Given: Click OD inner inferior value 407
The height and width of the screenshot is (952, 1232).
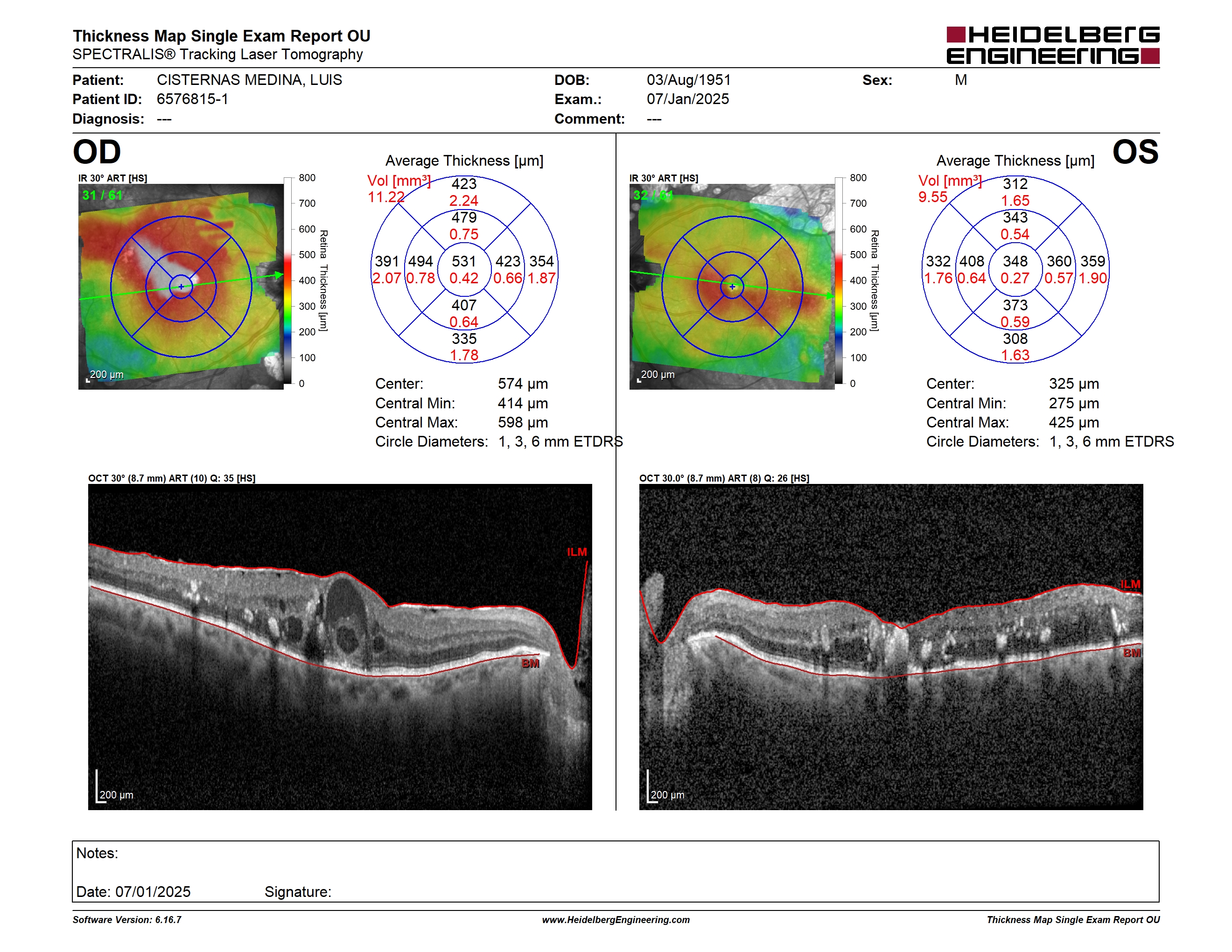Looking at the screenshot, I should coord(464,305).
